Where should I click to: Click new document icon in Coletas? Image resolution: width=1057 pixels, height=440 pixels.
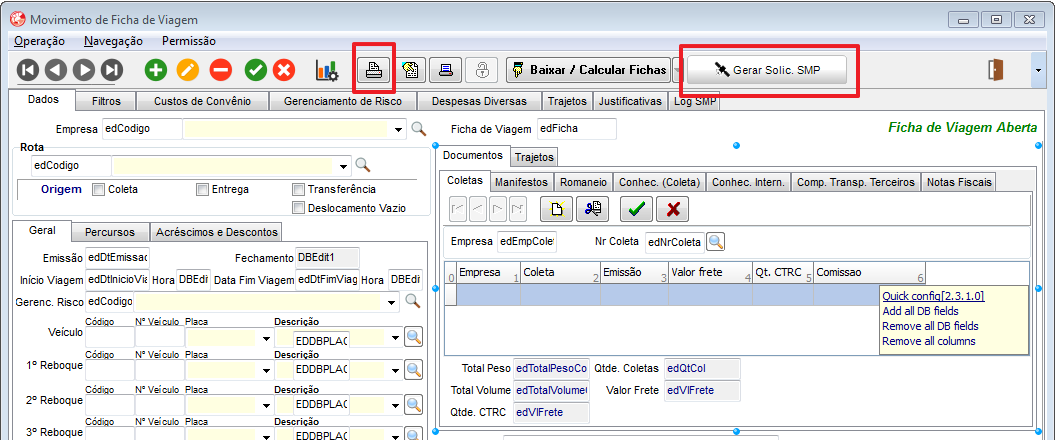pyautogui.click(x=557, y=209)
